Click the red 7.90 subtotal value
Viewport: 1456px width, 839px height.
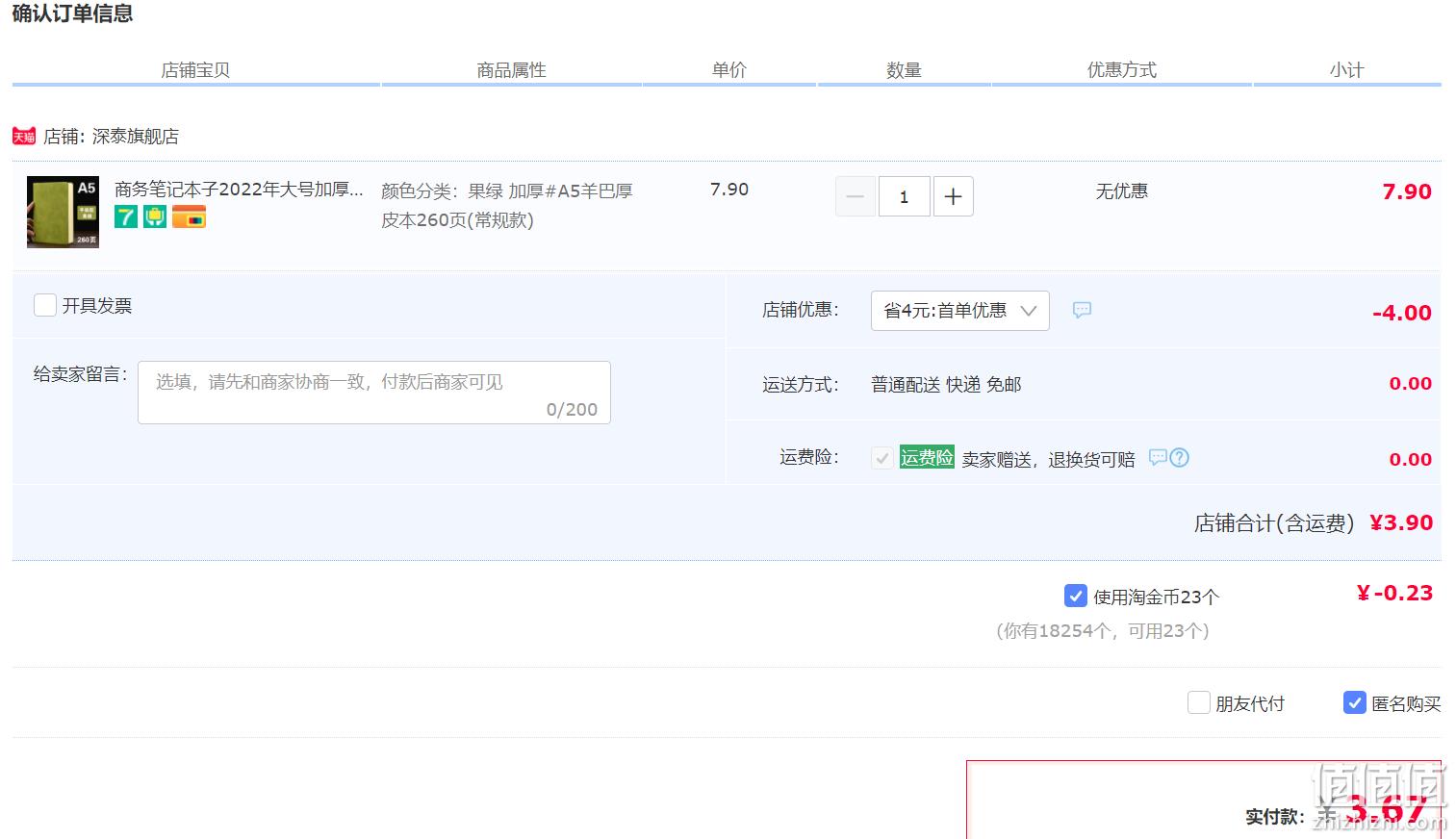tap(1407, 191)
